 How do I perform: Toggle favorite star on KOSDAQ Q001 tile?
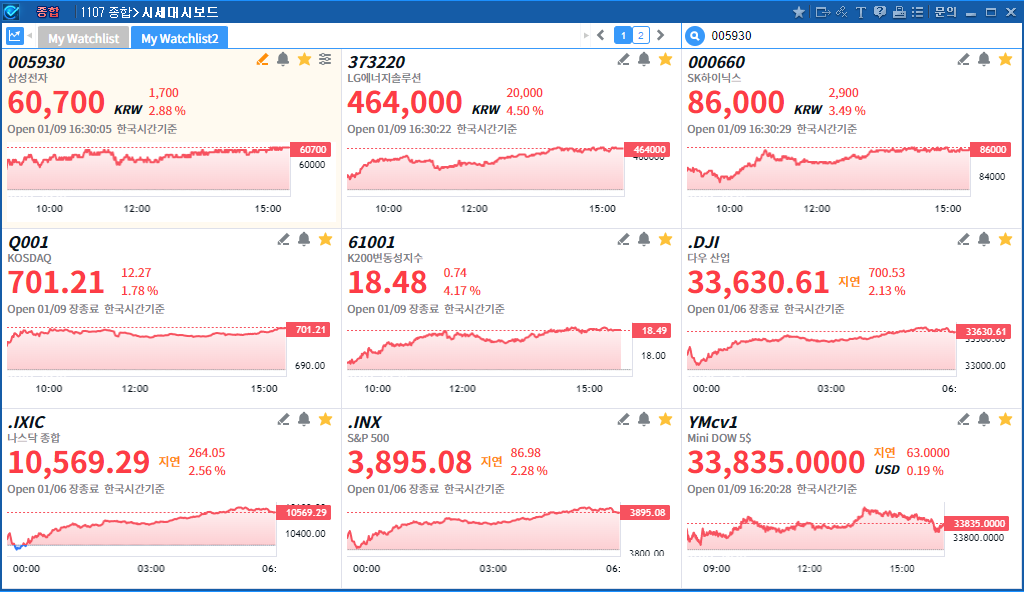pos(325,239)
